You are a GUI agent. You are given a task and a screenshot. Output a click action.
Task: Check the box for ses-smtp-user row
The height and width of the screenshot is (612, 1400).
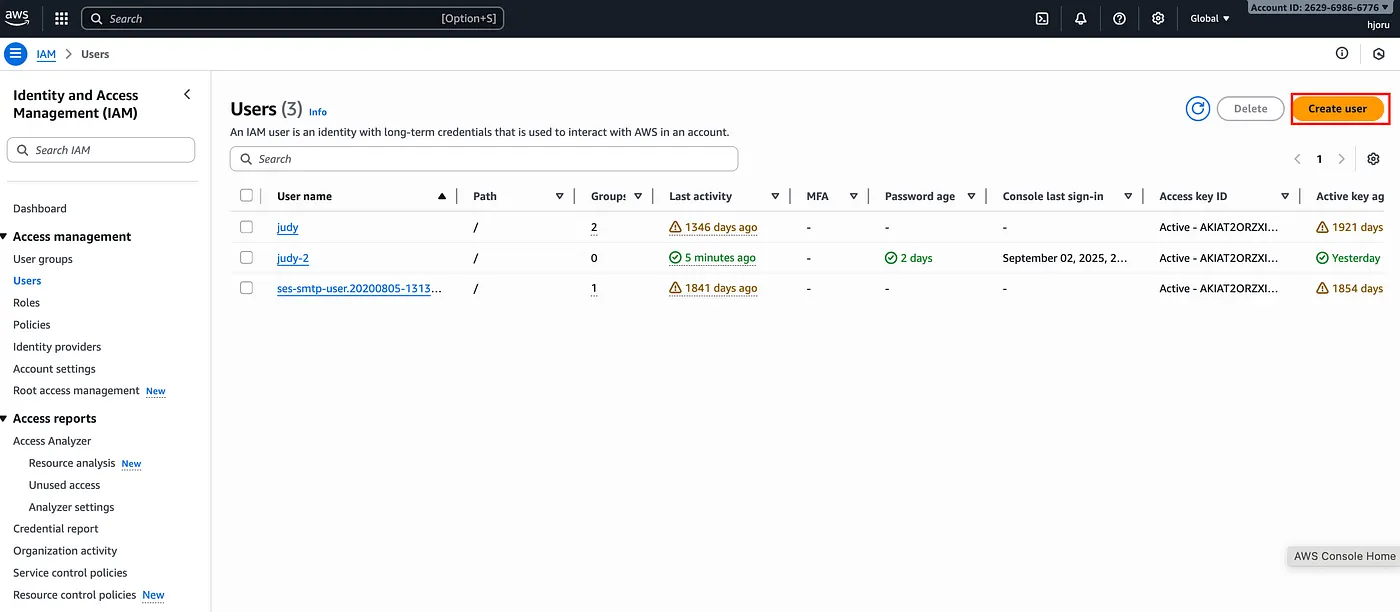246,288
